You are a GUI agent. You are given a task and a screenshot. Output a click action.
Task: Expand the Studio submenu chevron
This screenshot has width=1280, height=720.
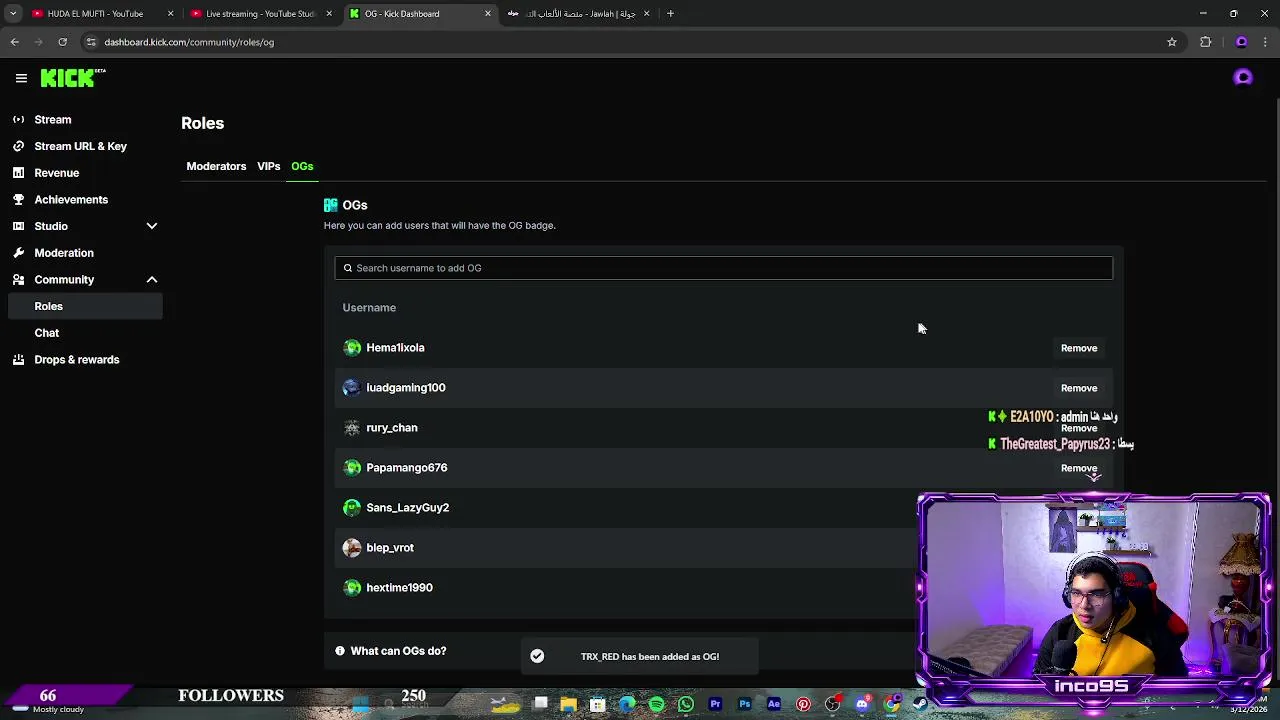point(152,226)
